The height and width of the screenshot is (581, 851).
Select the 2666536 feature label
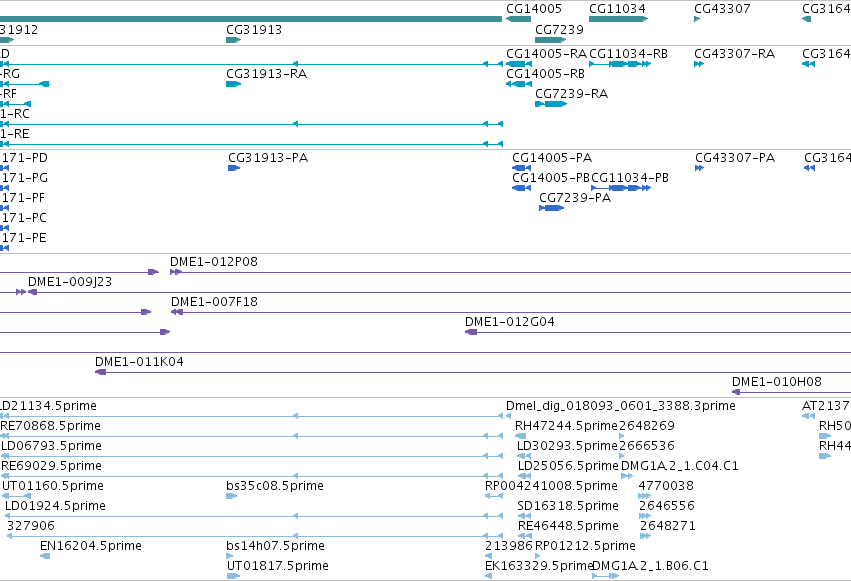click(646, 446)
